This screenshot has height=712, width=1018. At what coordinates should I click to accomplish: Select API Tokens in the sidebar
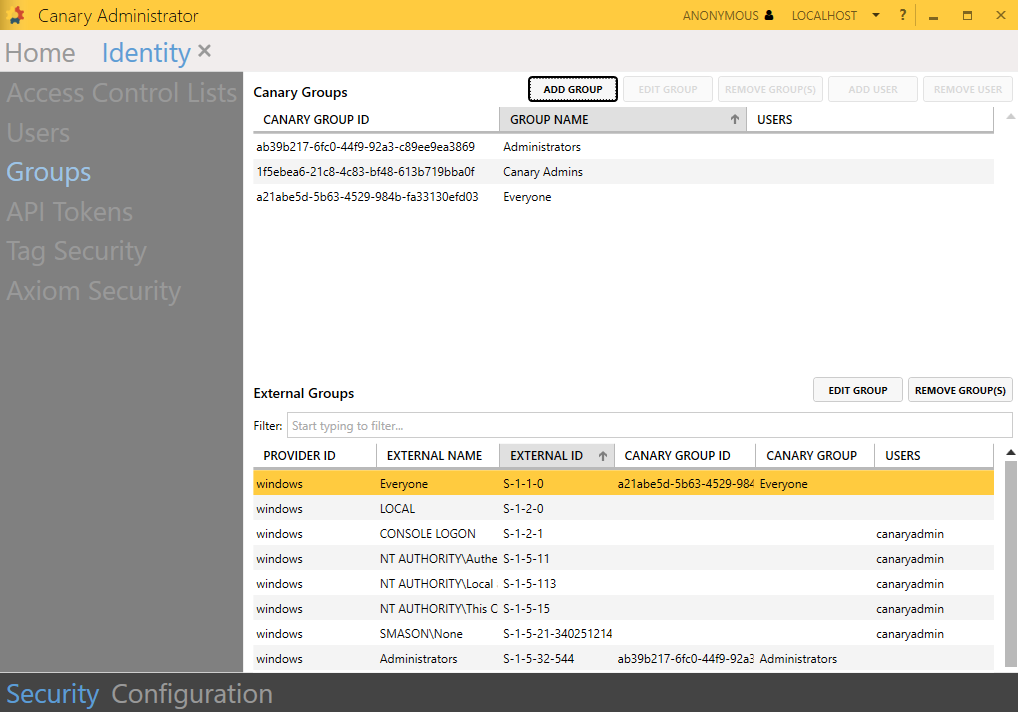click(x=69, y=212)
